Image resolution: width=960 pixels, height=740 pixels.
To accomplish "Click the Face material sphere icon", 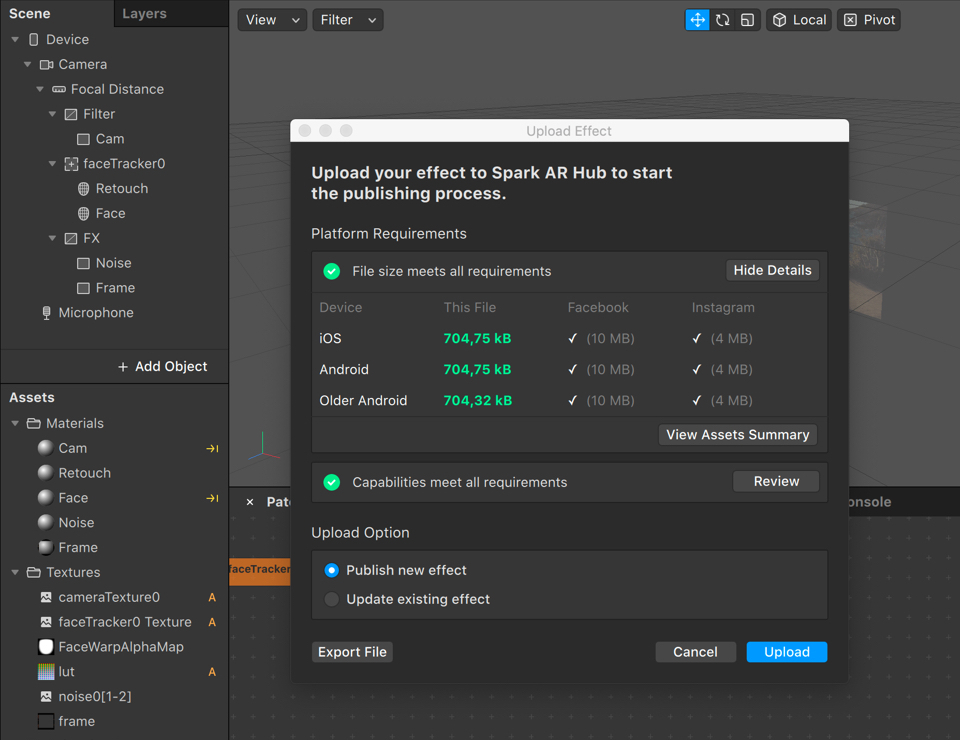I will point(46,498).
